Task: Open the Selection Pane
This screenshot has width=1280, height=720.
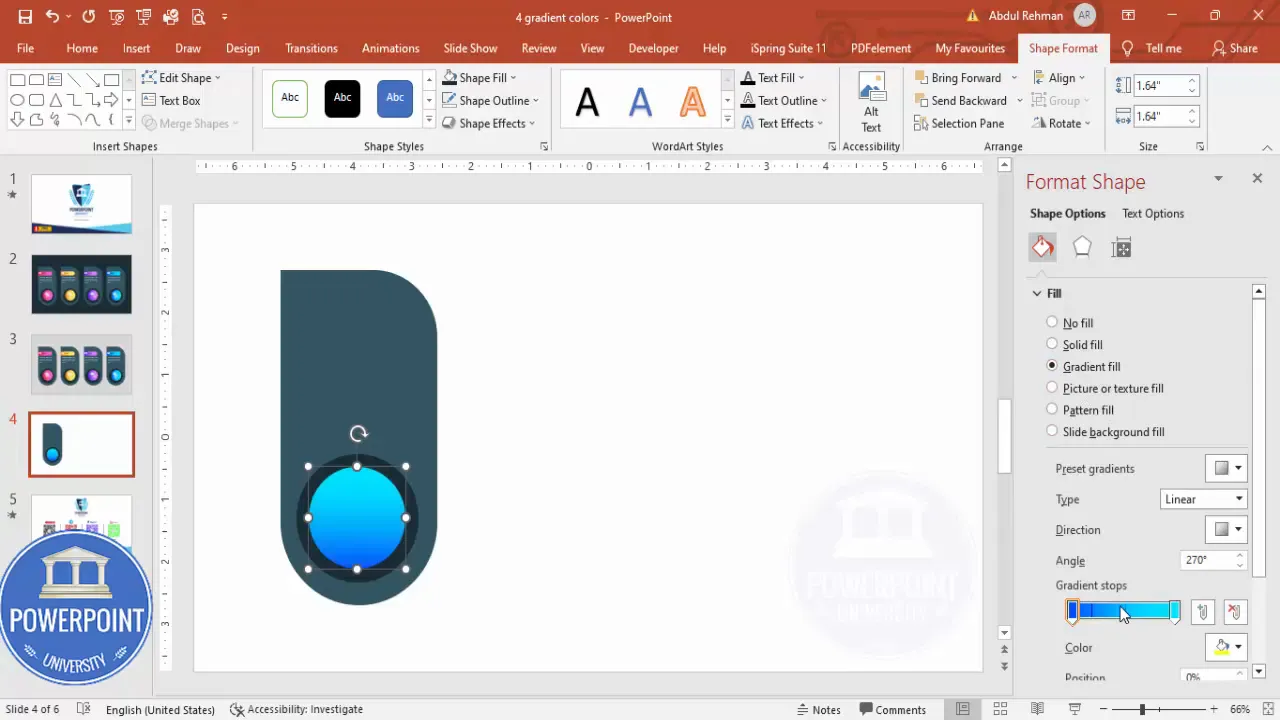Action: (960, 123)
